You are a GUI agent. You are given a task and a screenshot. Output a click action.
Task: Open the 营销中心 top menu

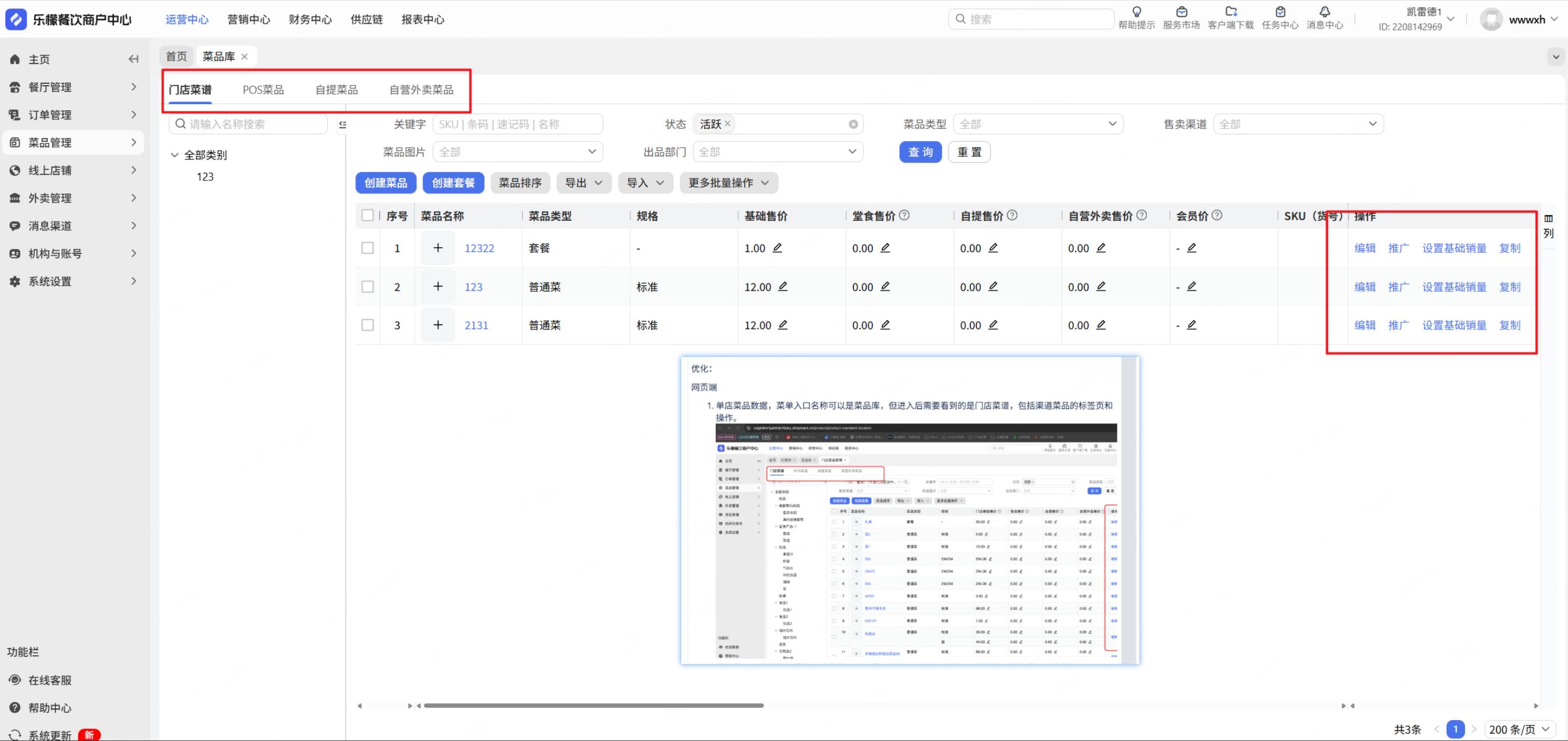(248, 20)
